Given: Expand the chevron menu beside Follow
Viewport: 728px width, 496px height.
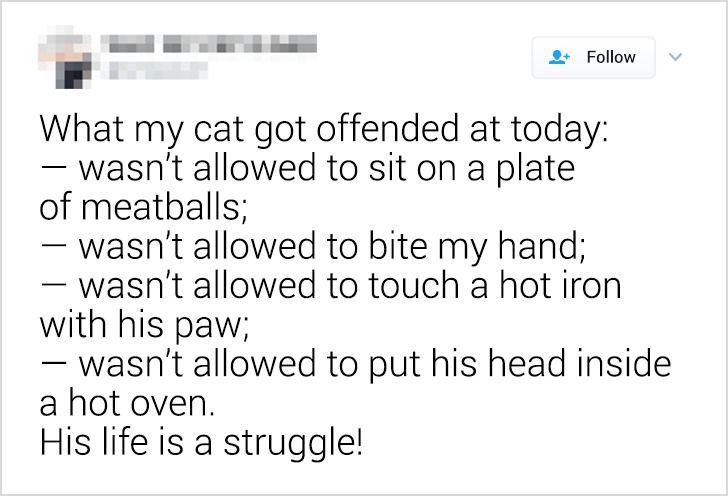Looking at the screenshot, I should (677, 56).
